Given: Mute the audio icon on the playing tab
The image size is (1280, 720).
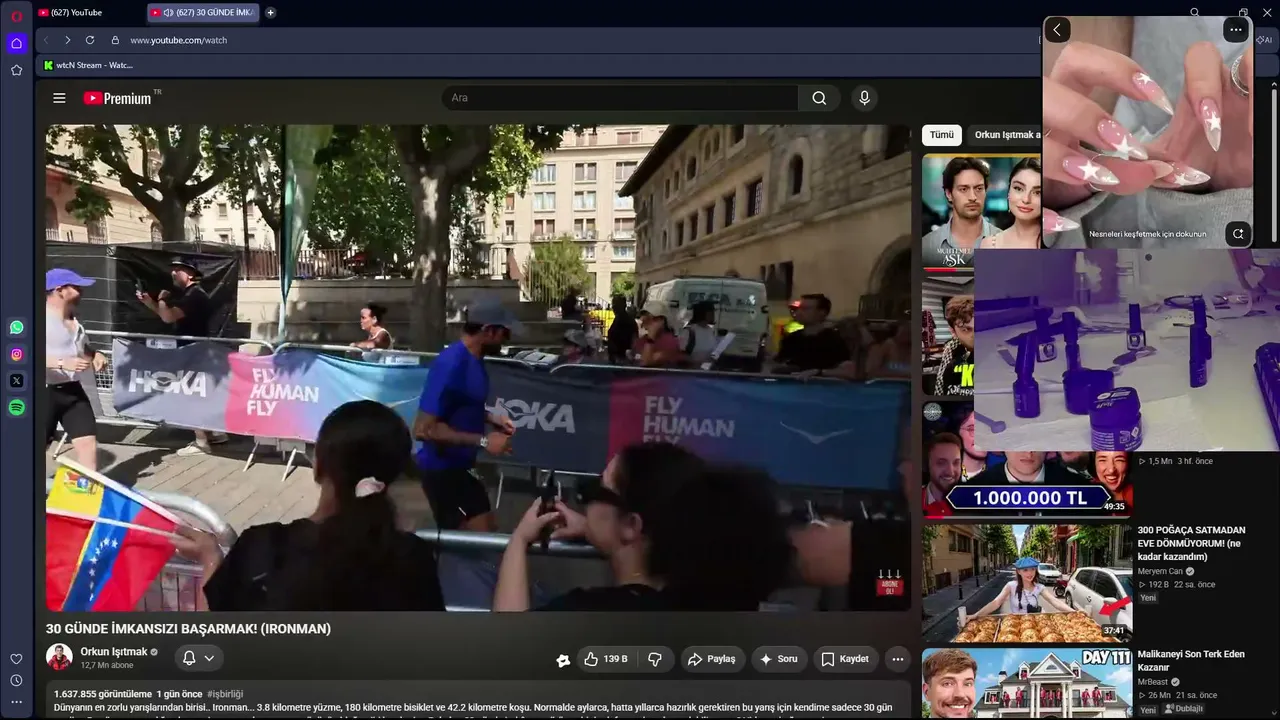Looking at the screenshot, I should tap(168, 13).
